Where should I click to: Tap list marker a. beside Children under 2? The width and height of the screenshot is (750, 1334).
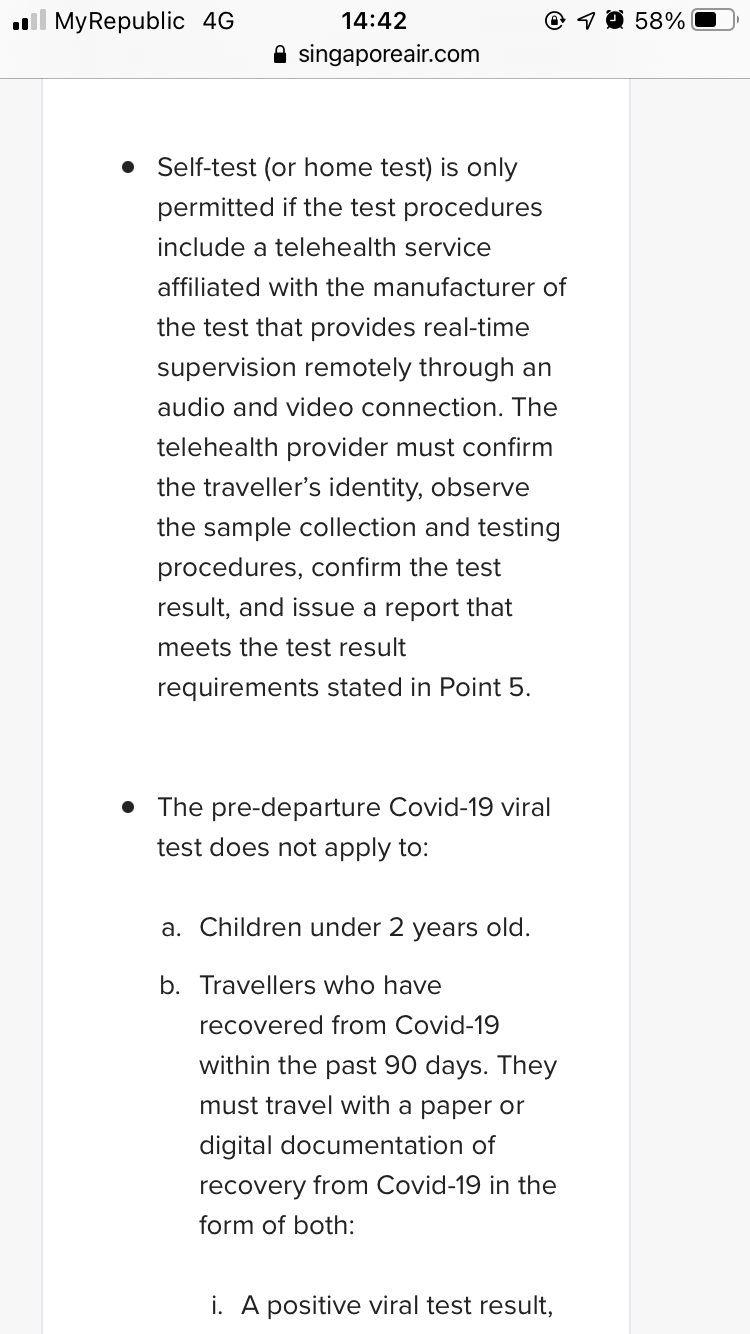(x=170, y=927)
